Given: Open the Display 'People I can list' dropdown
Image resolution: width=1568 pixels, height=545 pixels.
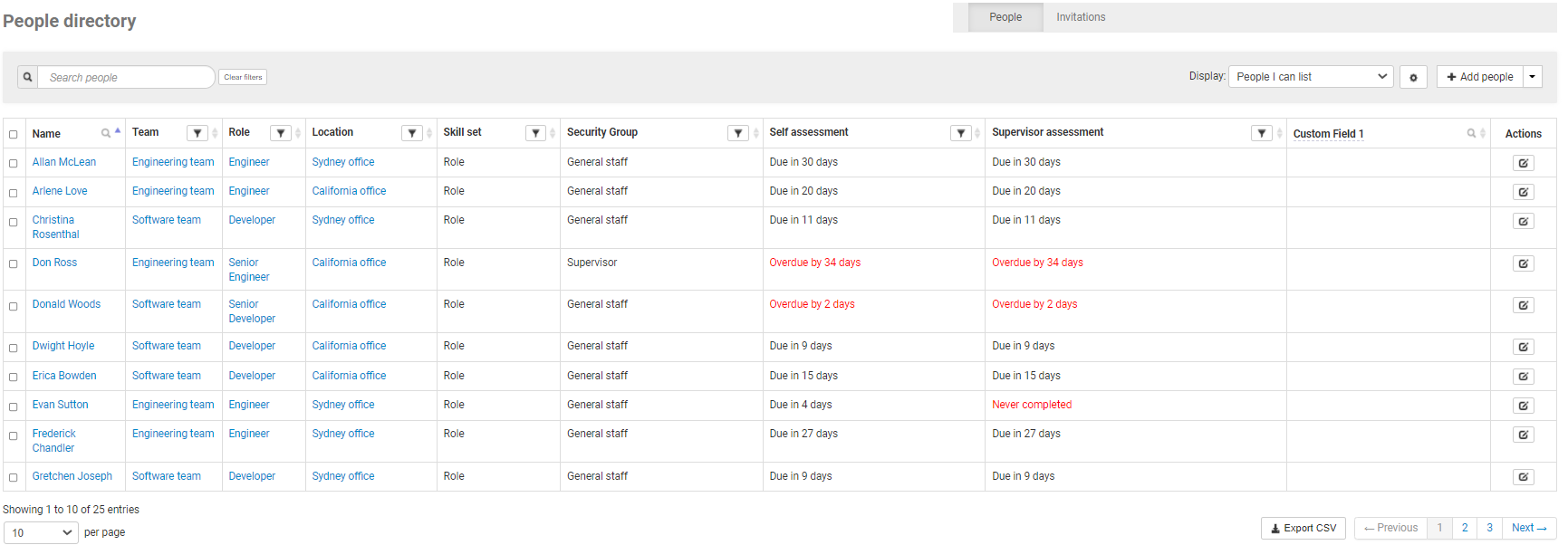Looking at the screenshot, I should click(x=1310, y=77).
